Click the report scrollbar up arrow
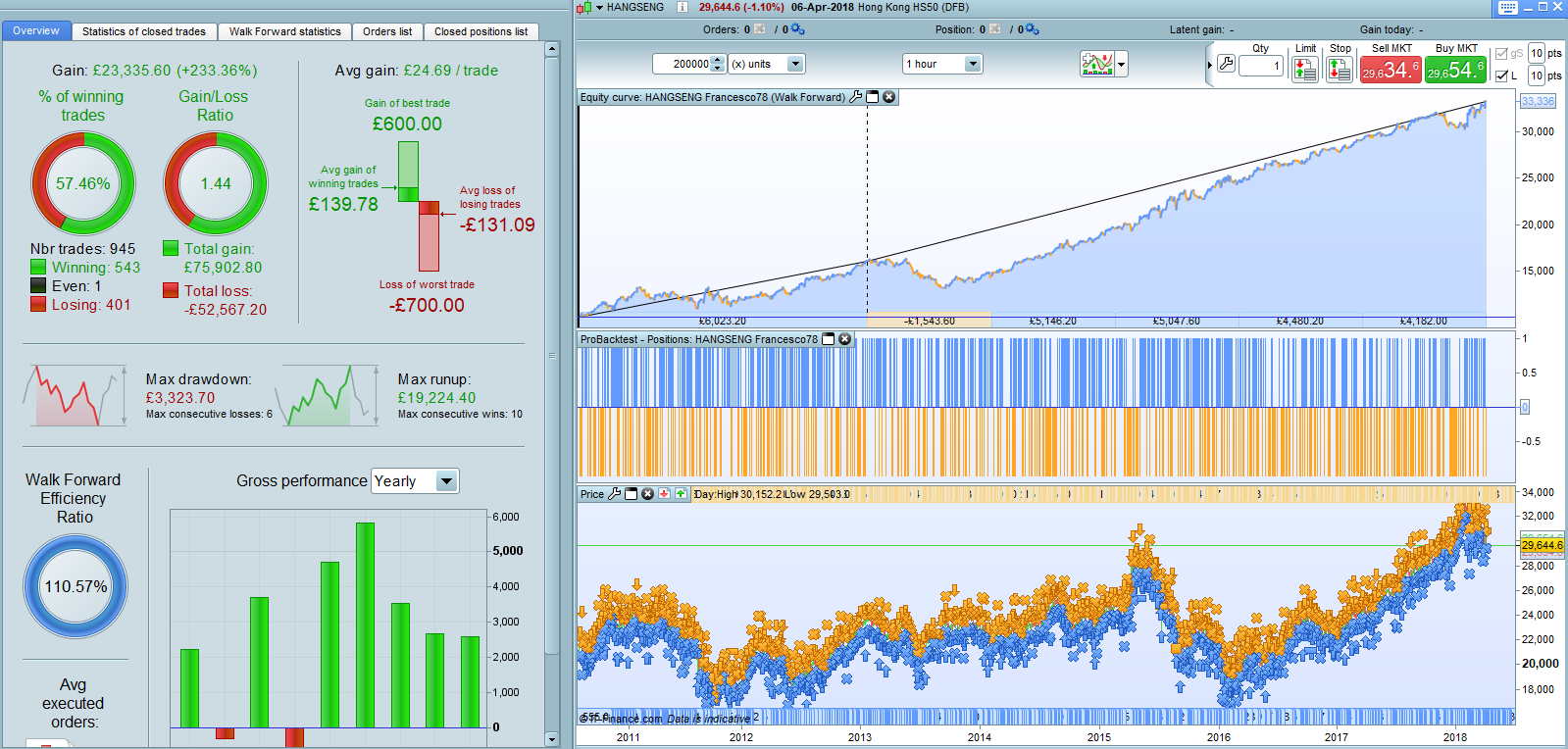Image resolution: width=1568 pixels, height=749 pixels. 552,49
